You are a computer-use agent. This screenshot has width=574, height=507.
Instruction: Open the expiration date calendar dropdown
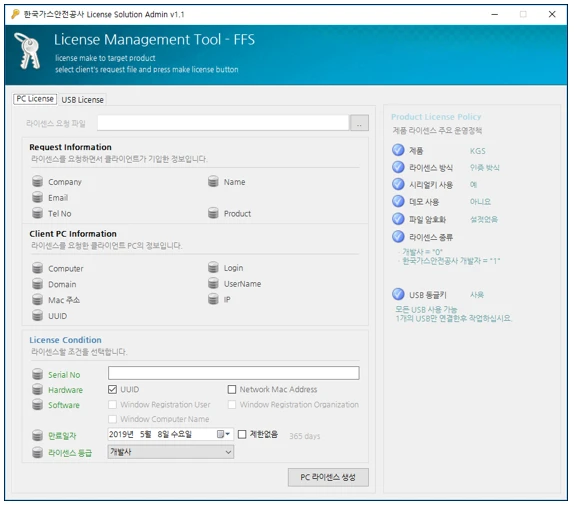tap(224, 434)
